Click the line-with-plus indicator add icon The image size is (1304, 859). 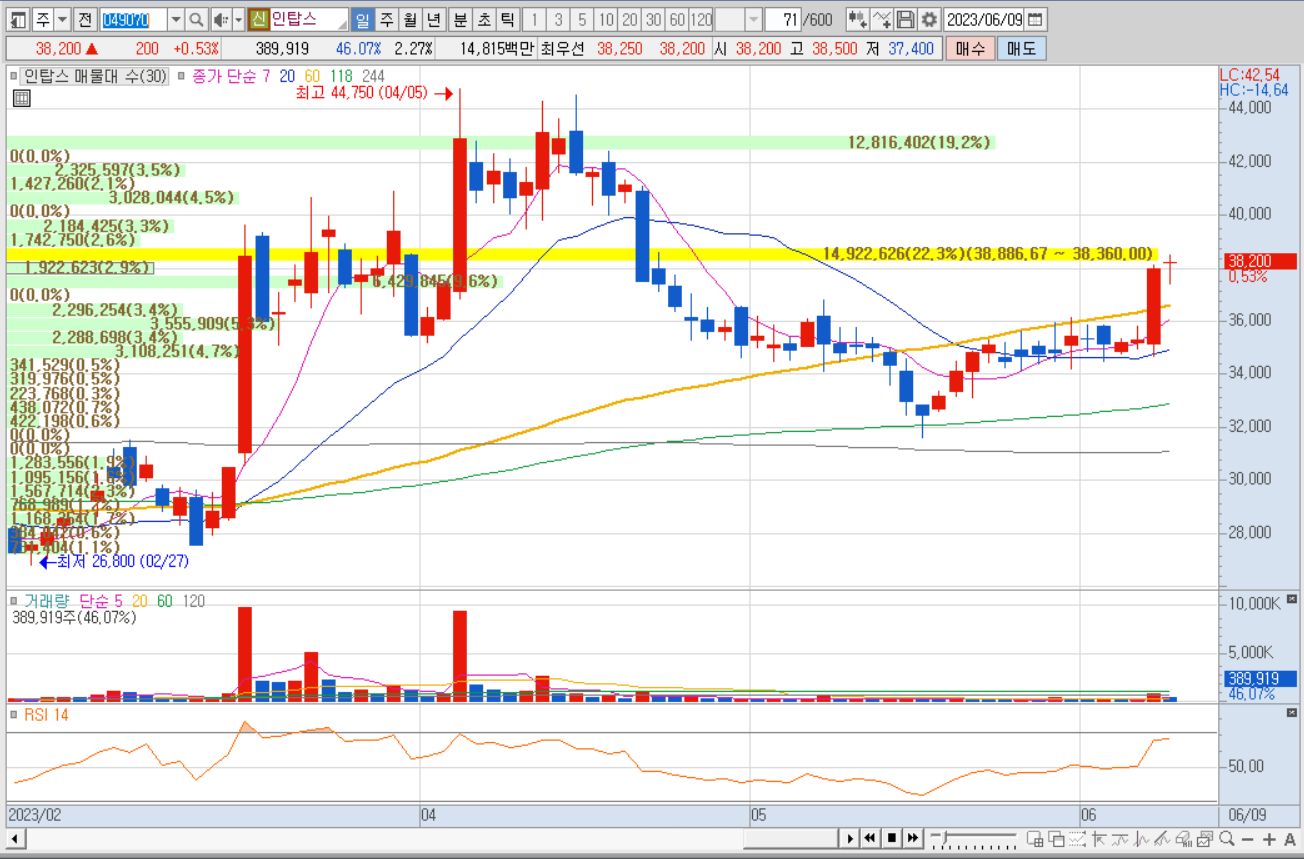[881, 19]
